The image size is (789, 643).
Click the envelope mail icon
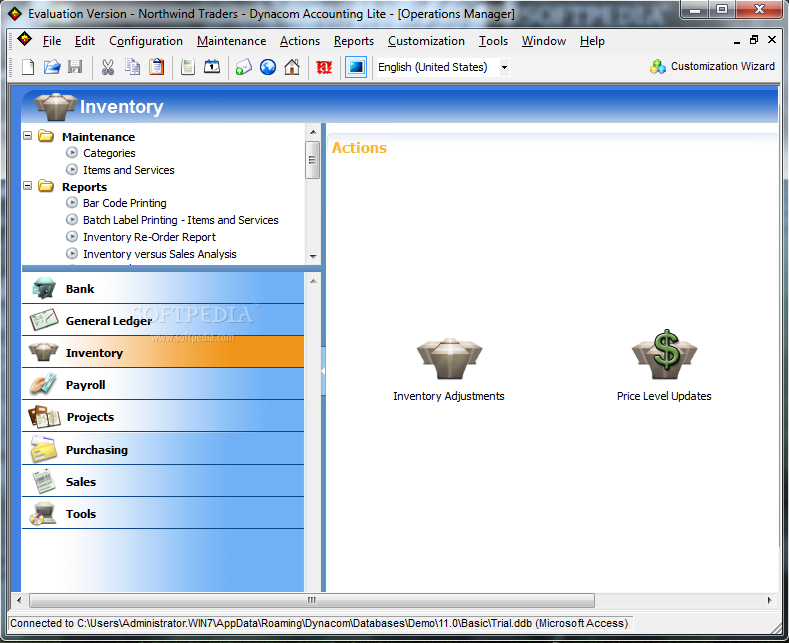point(244,67)
